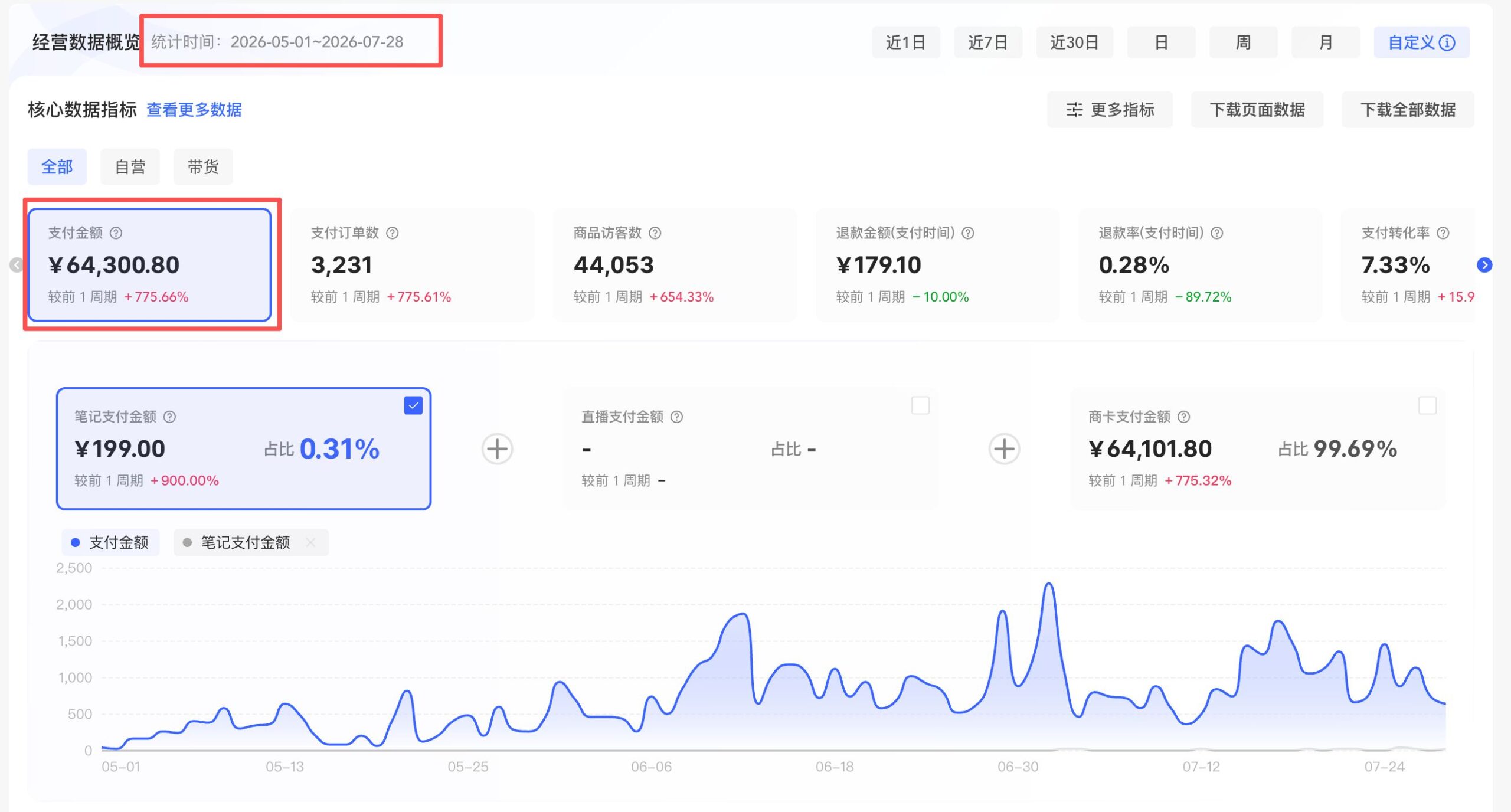Select the 商品访客数 metric card

(675, 265)
